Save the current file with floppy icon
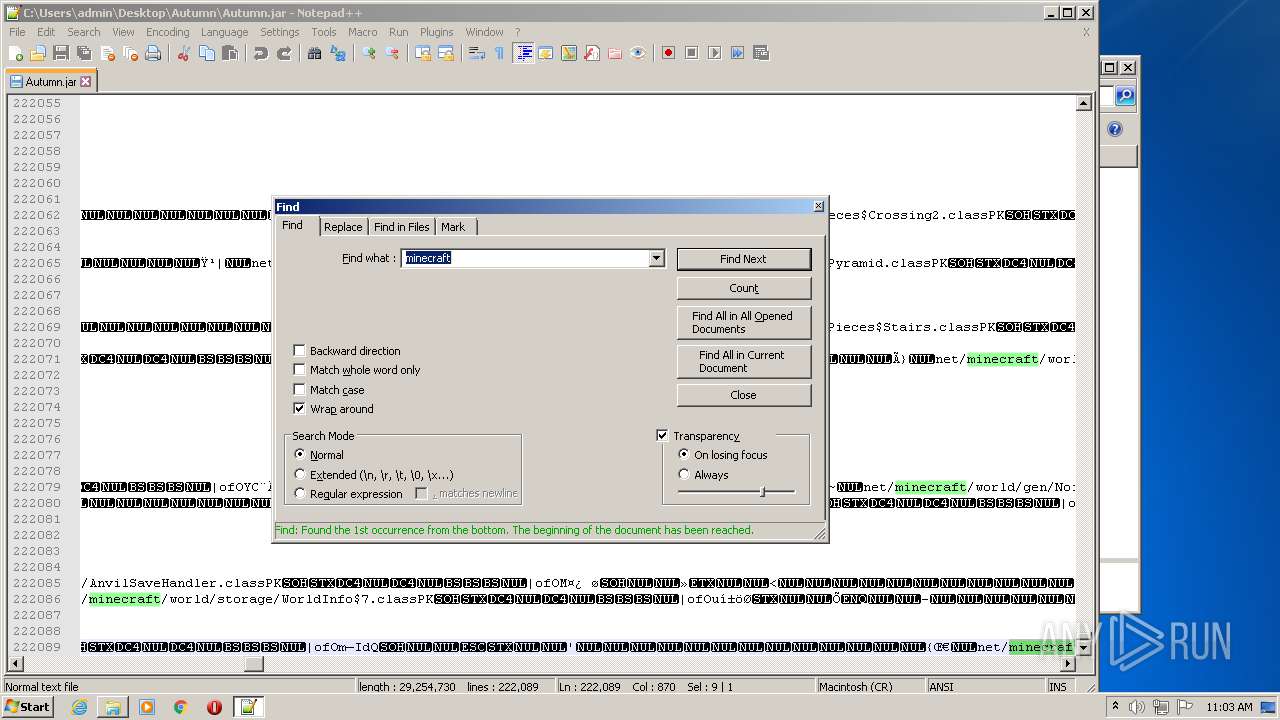This screenshot has width=1280, height=720. click(x=61, y=53)
